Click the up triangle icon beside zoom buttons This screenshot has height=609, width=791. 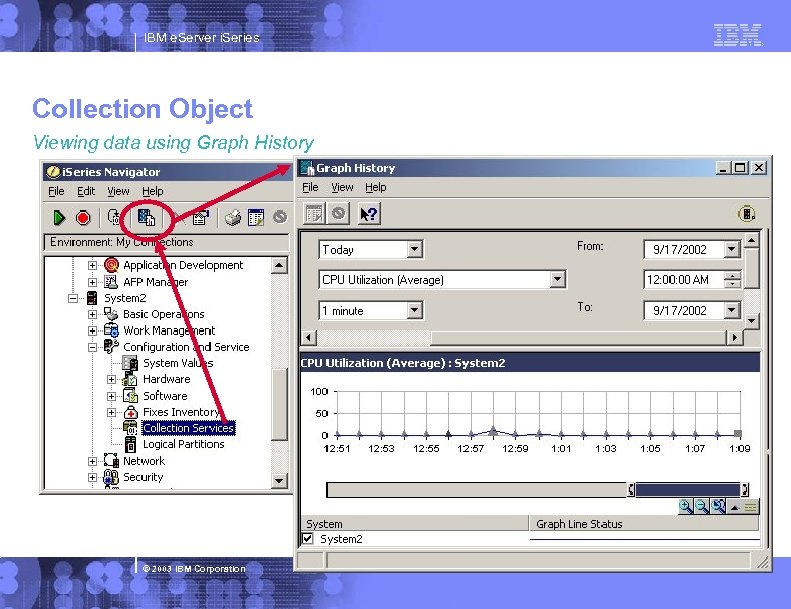coord(734,507)
